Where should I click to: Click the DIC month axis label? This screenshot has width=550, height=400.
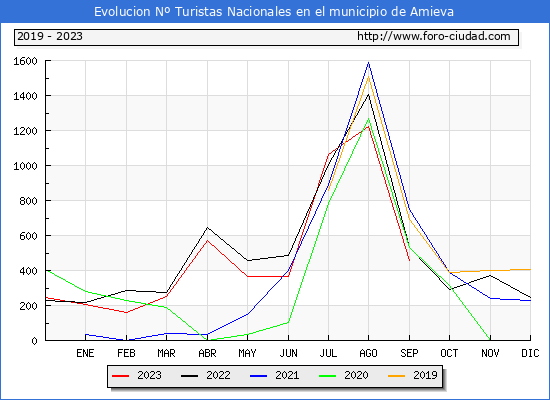[x=530, y=353]
